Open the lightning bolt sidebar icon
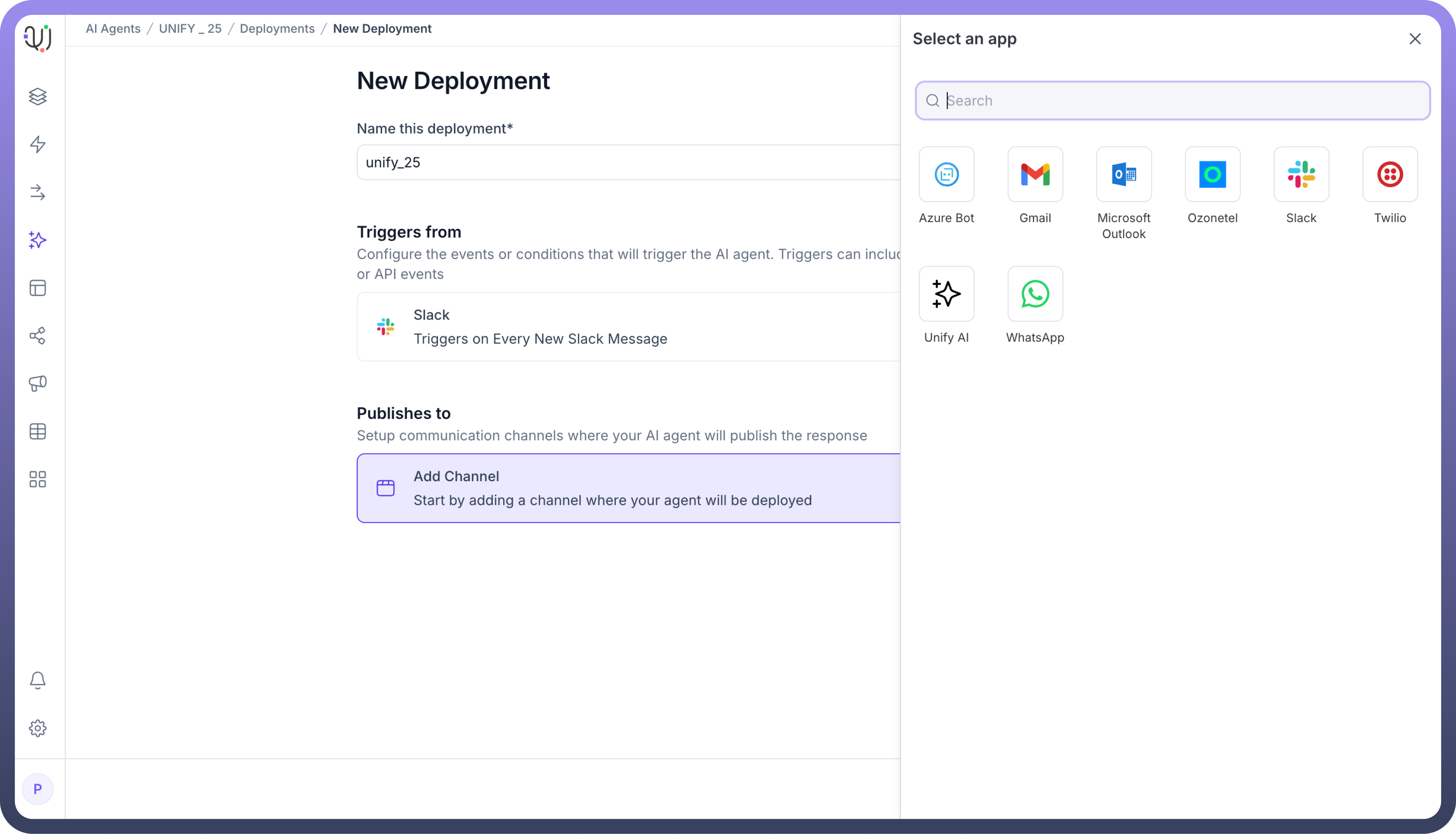The height and width of the screenshot is (834, 1456). pyautogui.click(x=38, y=144)
